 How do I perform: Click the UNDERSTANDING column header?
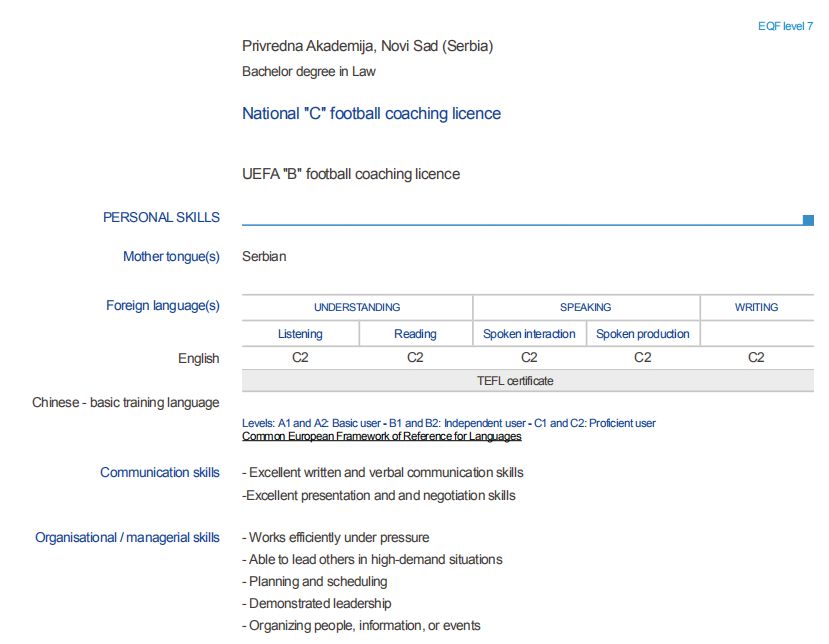click(357, 307)
